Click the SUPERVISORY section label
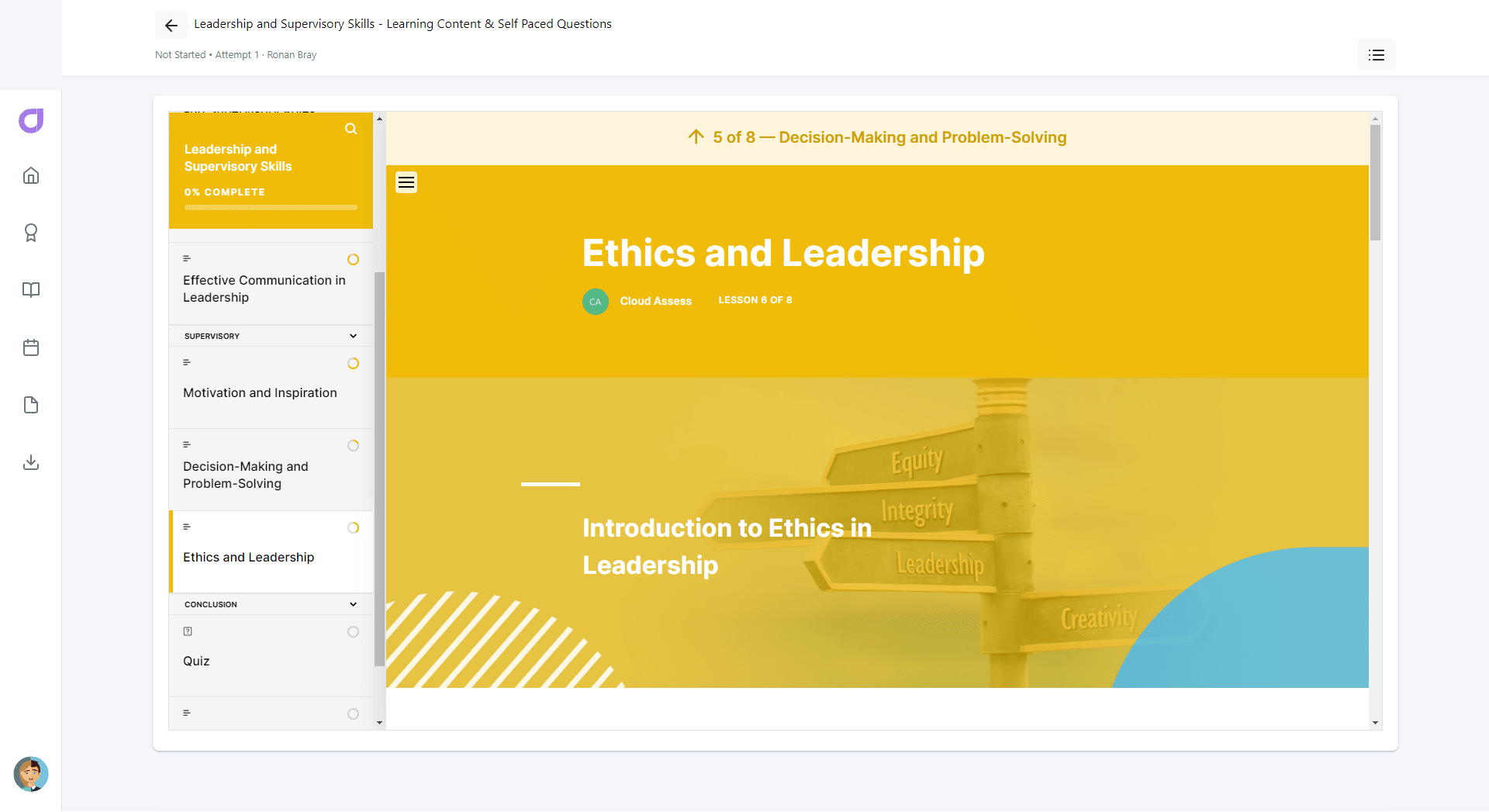 [x=212, y=336]
